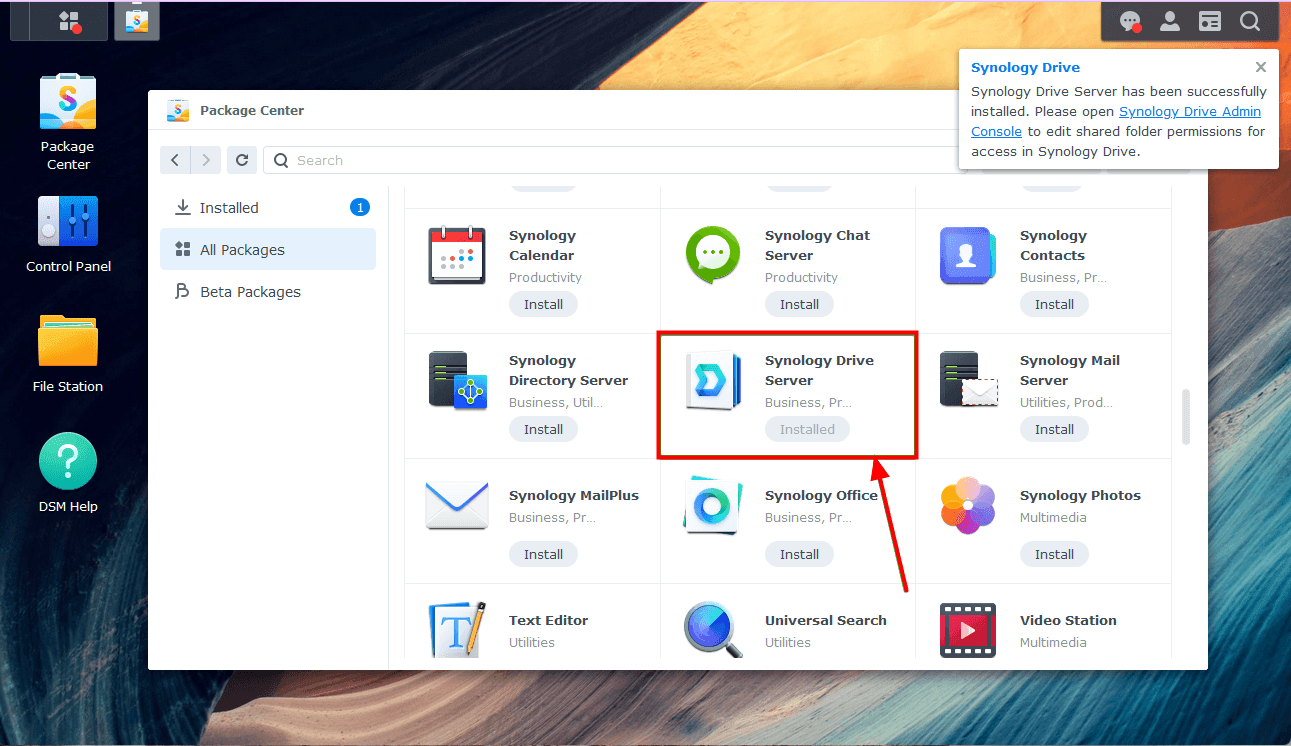Open the Synology Directory Server title
The width and height of the screenshot is (1291, 746).
(569, 371)
